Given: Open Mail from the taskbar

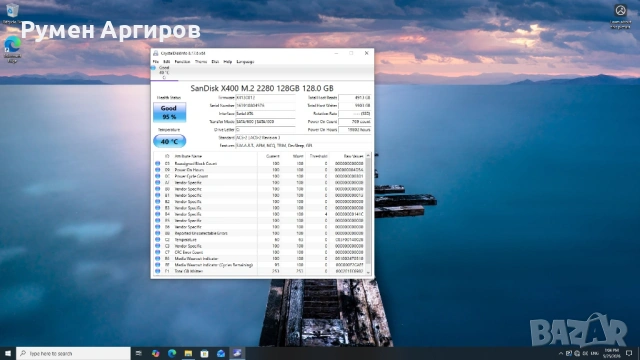Looking at the screenshot, I should click(x=221, y=353).
